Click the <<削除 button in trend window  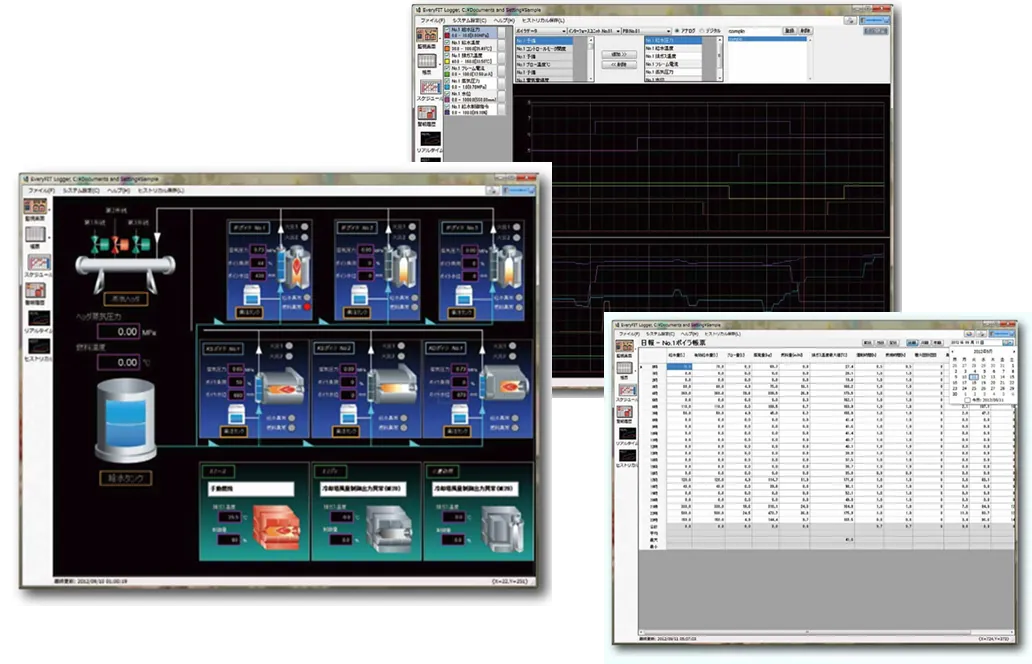tap(619, 64)
